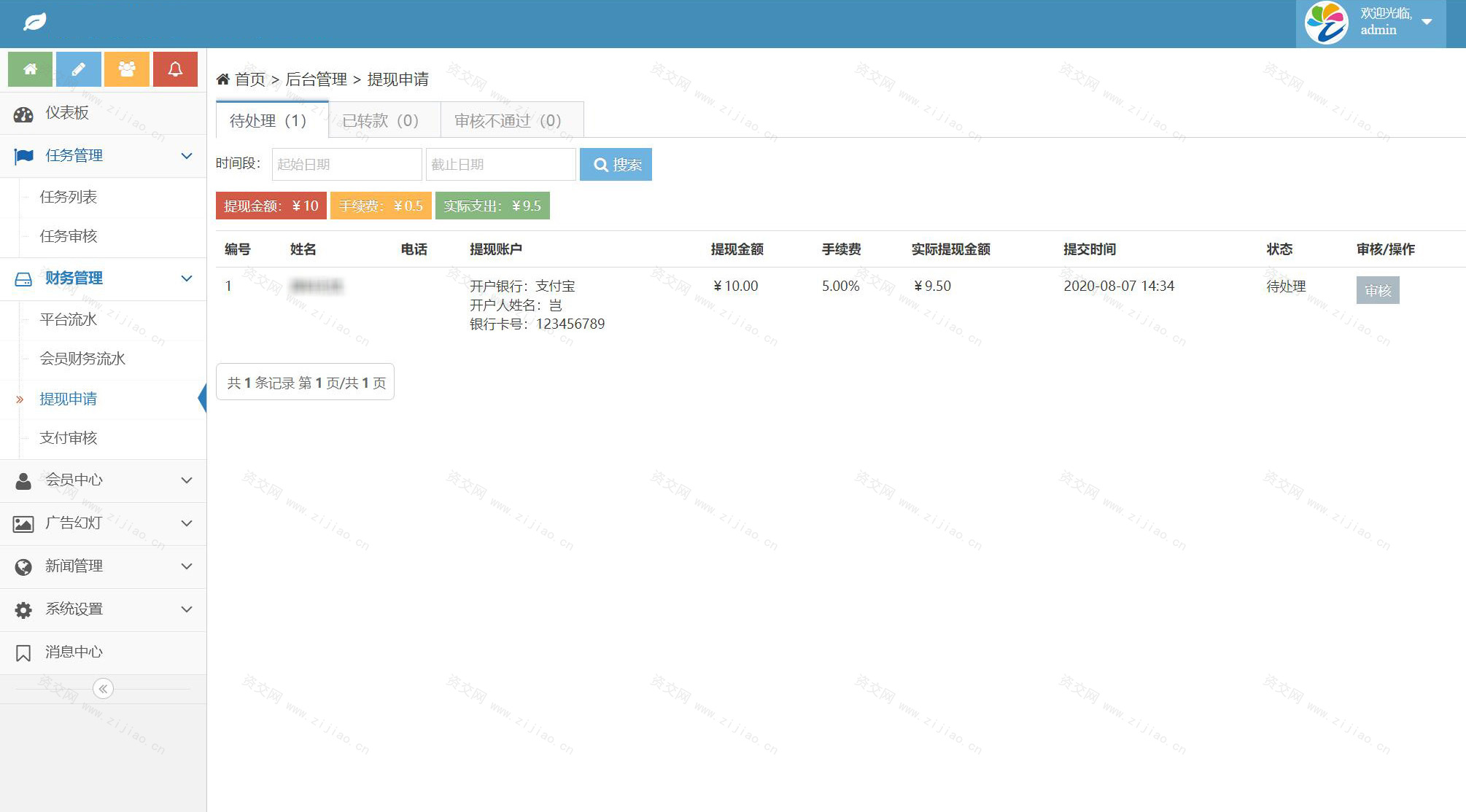Click the bookmark icon beside 消息中心
1466x812 pixels.
[x=23, y=653]
